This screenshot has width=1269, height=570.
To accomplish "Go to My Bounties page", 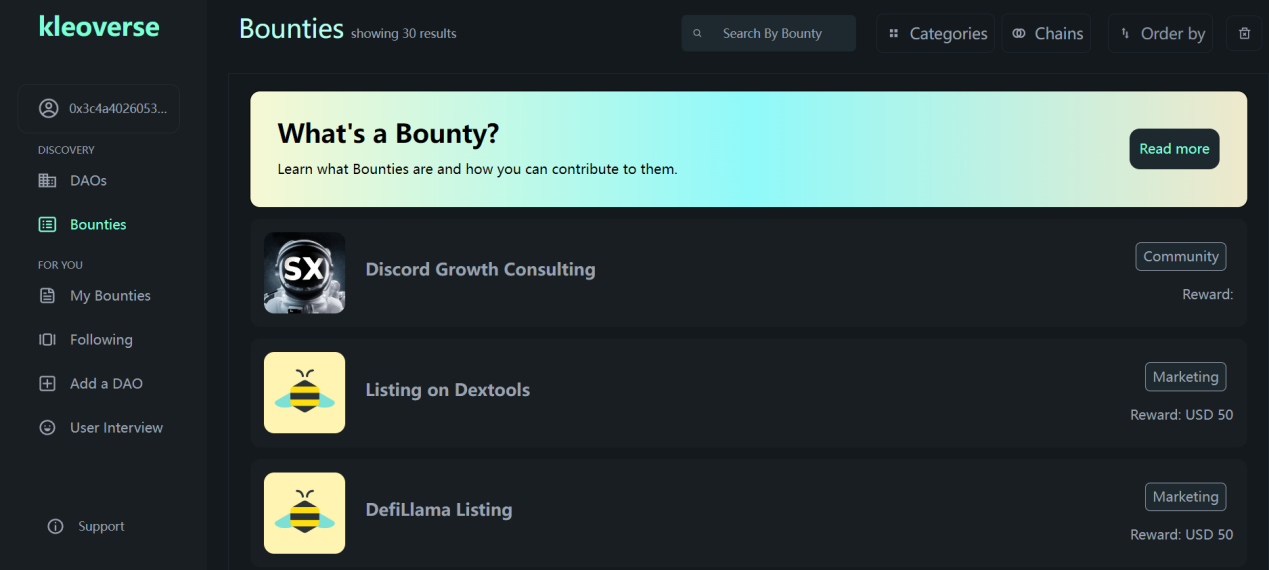I will [x=110, y=296].
